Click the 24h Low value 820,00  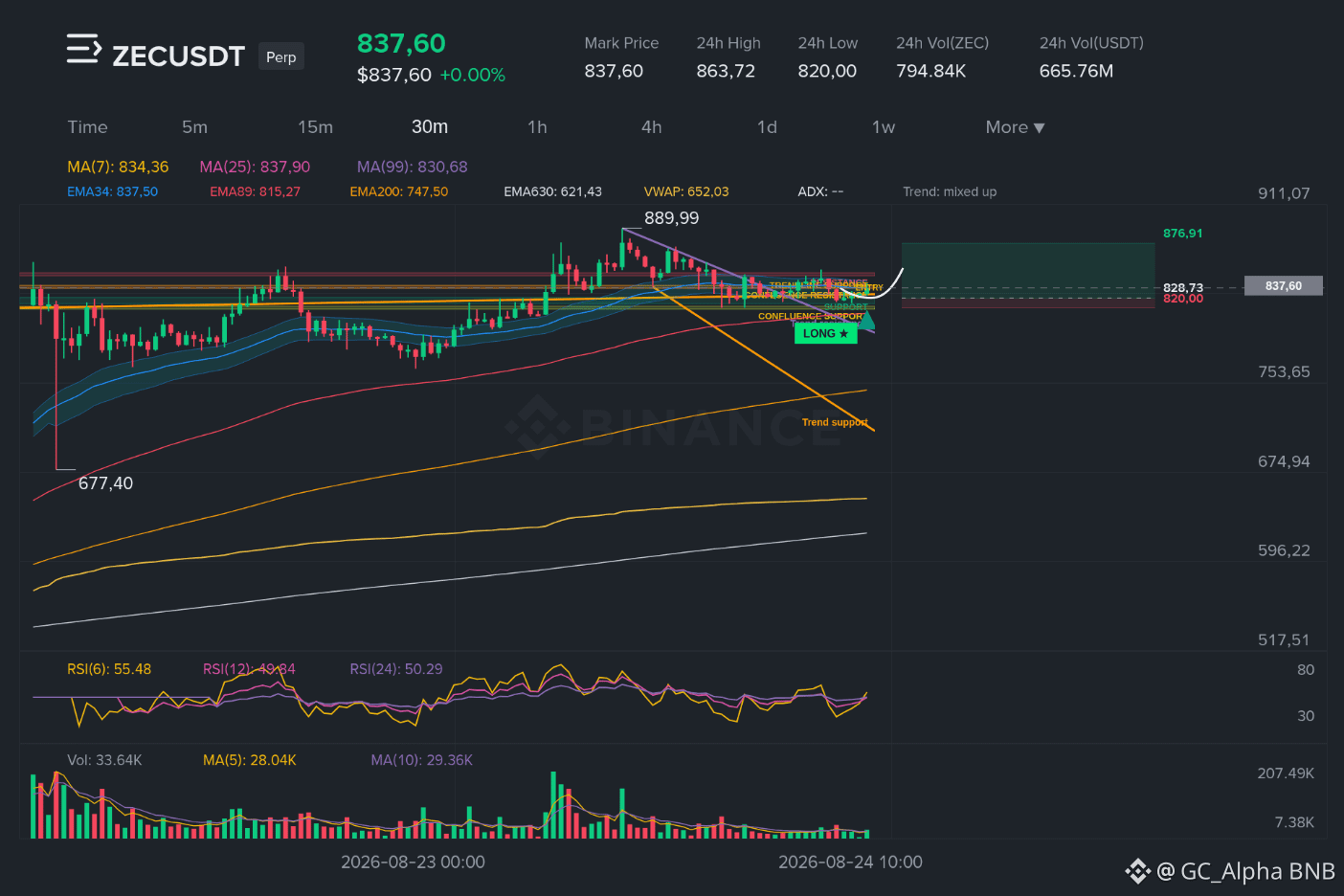[827, 71]
